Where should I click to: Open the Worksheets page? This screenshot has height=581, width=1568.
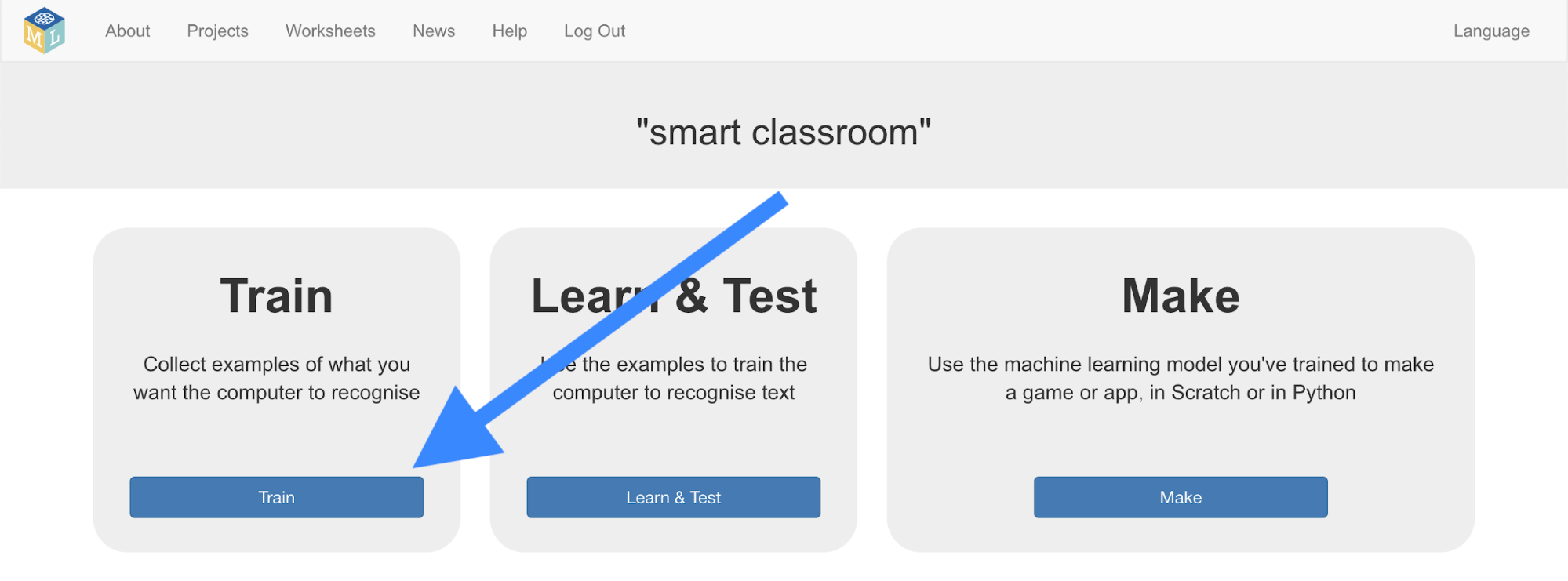(x=329, y=31)
